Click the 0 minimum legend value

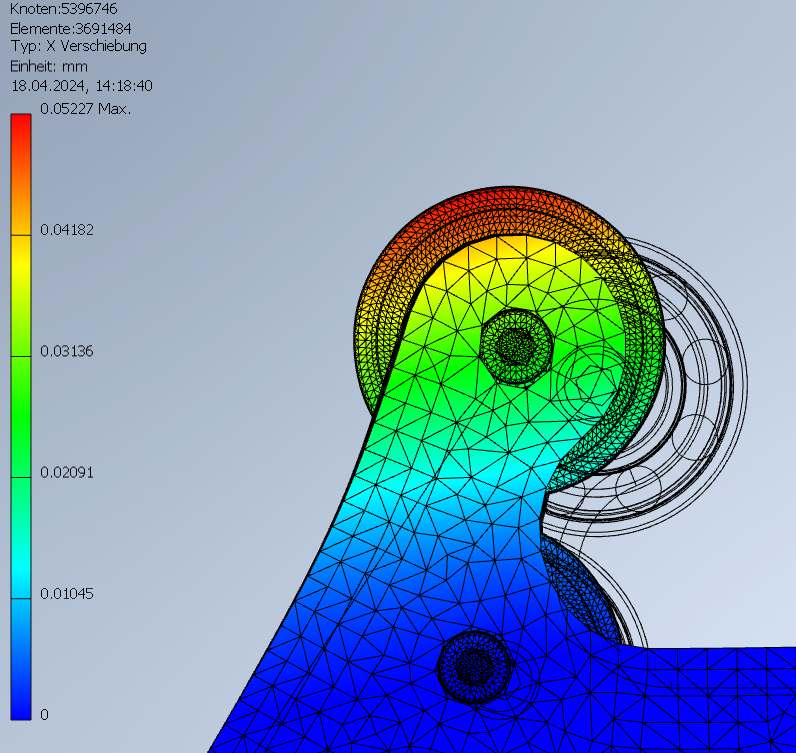[x=44, y=714]
